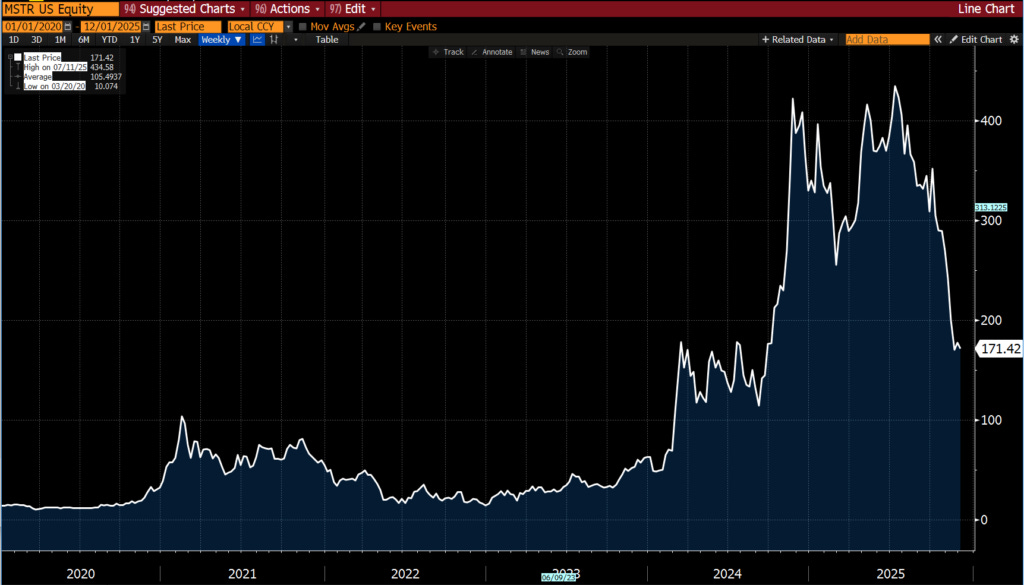Screen dimensions: 1024x585
Task: Edit moving averages with the pencil icon
Action: [361, 27]
